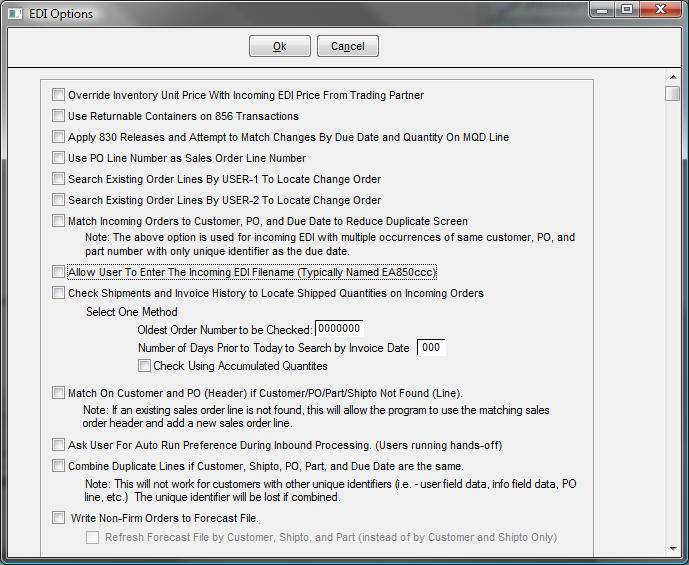689x565 pixels.
Task: Maximize the EDI Options window
Action: coord(627,10)
